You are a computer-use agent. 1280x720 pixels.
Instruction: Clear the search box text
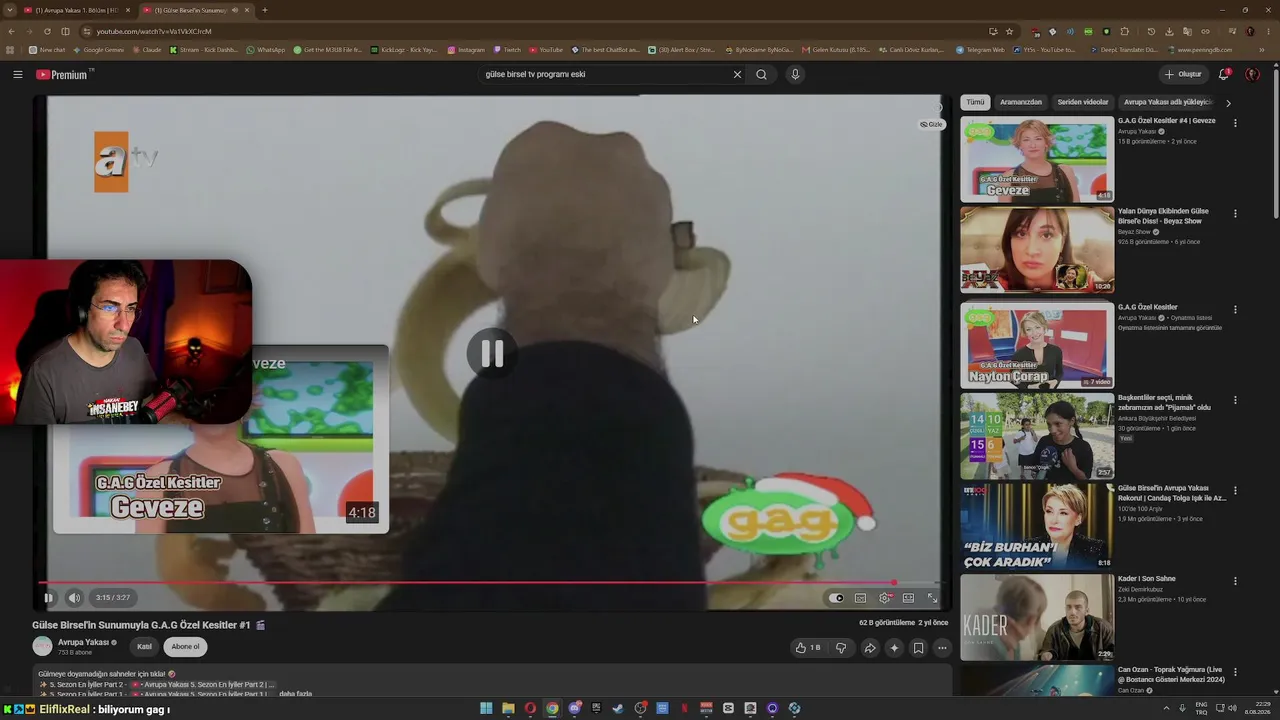pos(737,74)
